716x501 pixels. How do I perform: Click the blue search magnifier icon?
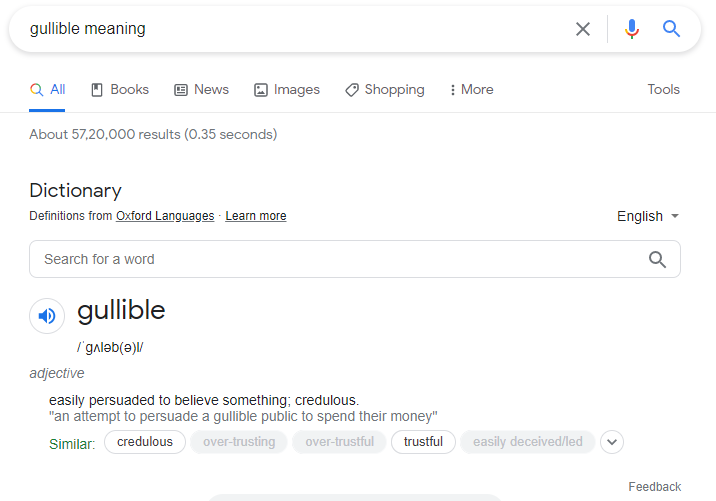672,29
